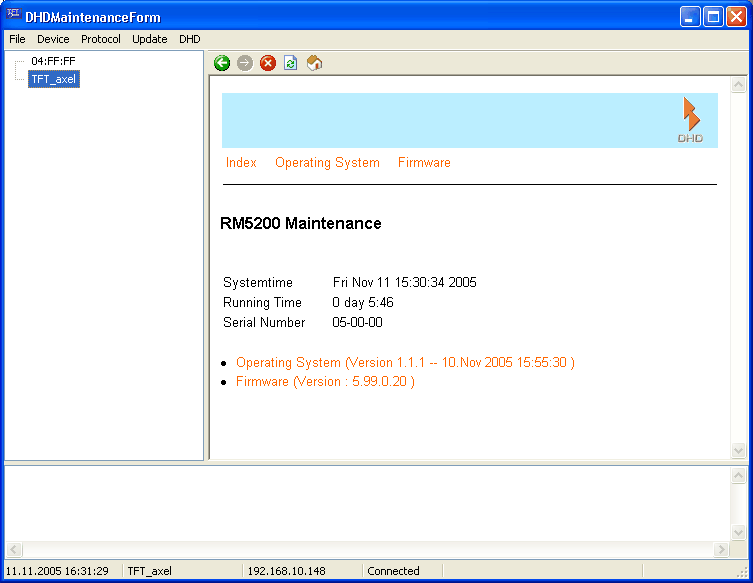753x583 pixels.
Task: Click the Systemtime label
Action: click(x=258, y=282)
